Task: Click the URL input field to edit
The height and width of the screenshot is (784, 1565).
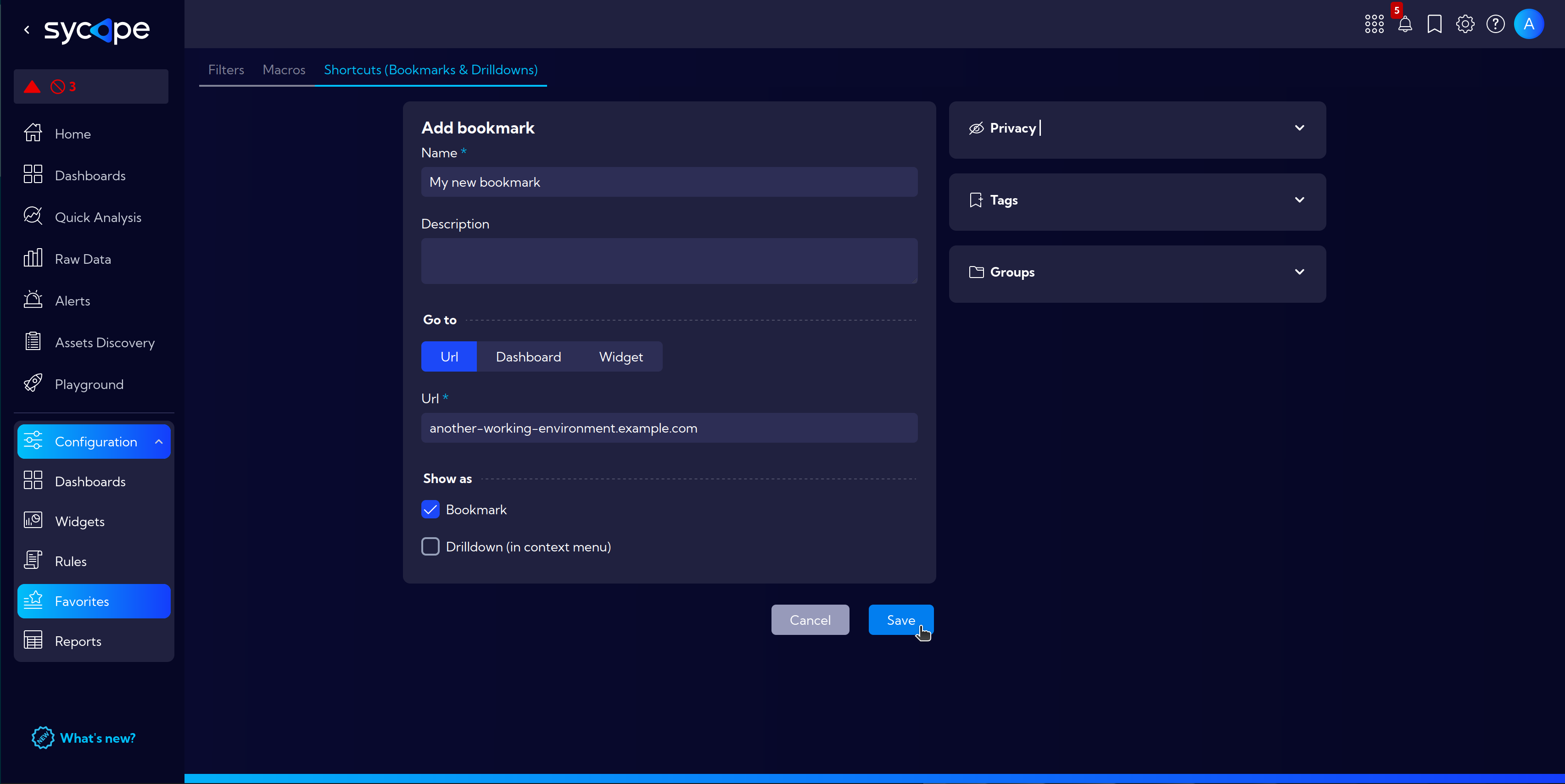Action: pyautogui.click(x=669, y=428)
